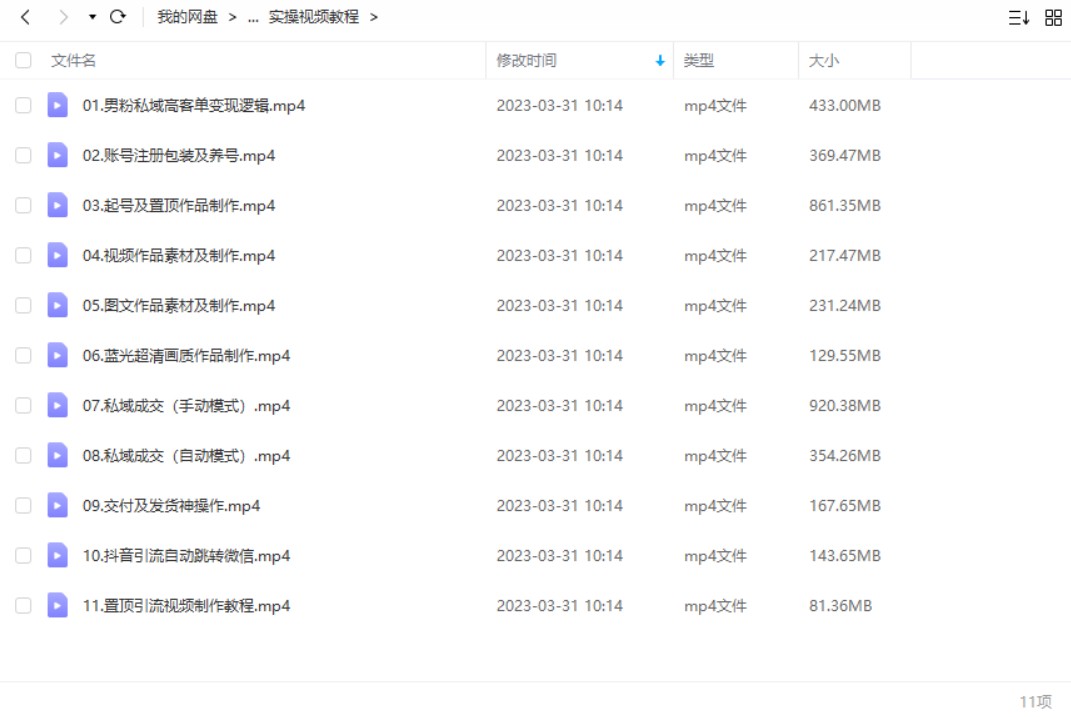Viewport: 1071px width, 717px height.
Task: Select file name 10.抖音引流自动跳转微信.mp4
Action: pyautogui.click(x=186, y=556)
